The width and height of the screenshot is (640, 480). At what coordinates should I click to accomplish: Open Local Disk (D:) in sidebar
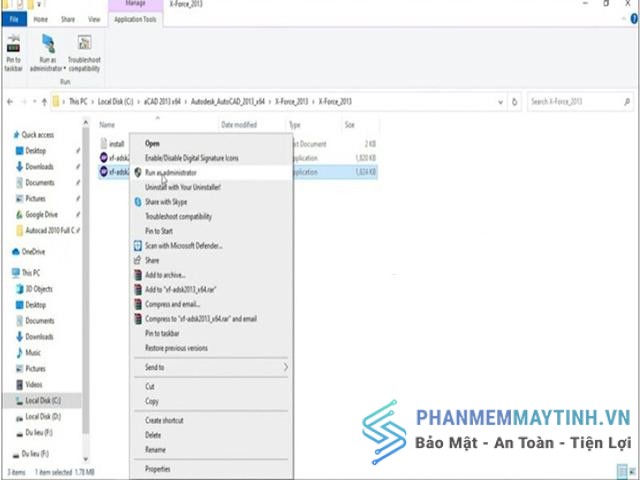click(x=38, y=417)
